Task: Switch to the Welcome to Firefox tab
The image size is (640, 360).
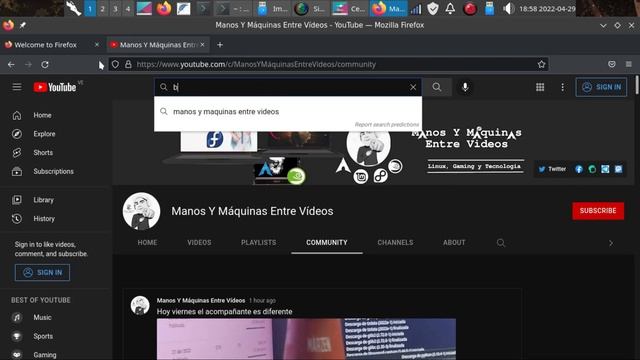Action: point(52,45)
